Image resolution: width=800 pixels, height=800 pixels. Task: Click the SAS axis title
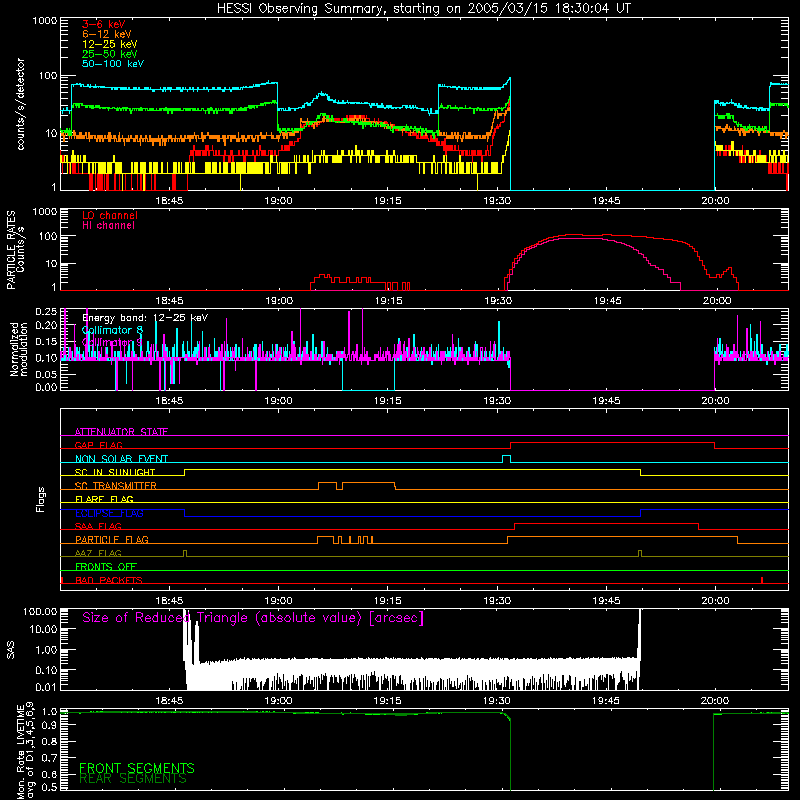[11, 650]
